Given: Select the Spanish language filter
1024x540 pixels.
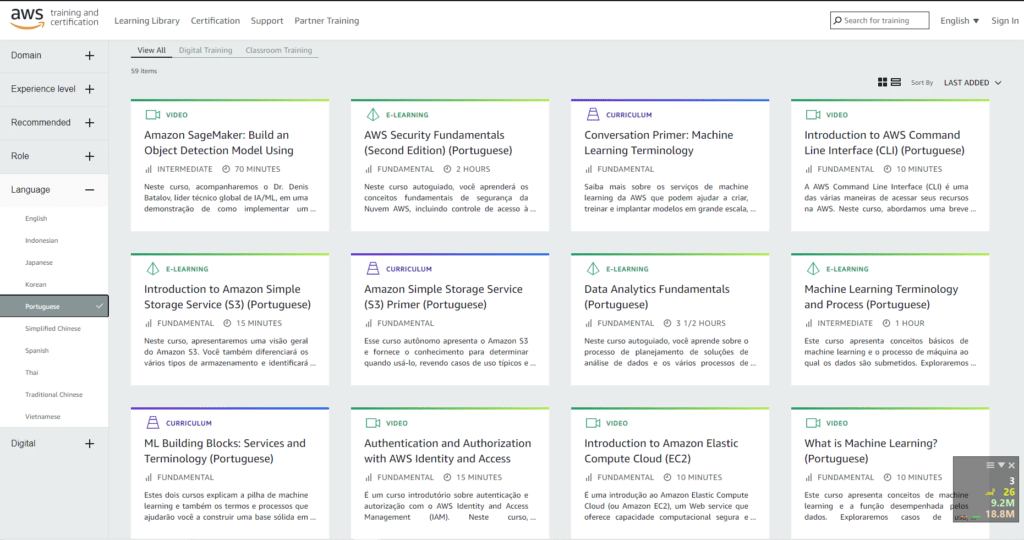Looking at the screenshot, I should [37, 350].
